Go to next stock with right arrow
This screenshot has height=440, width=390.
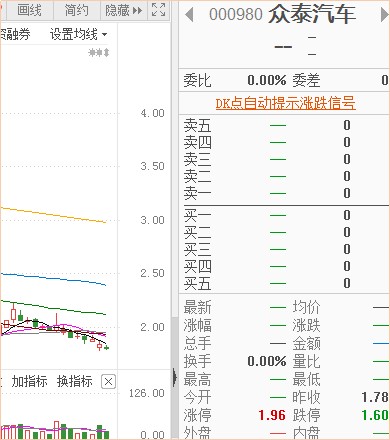pyautogui.click(x=384, y=15)
